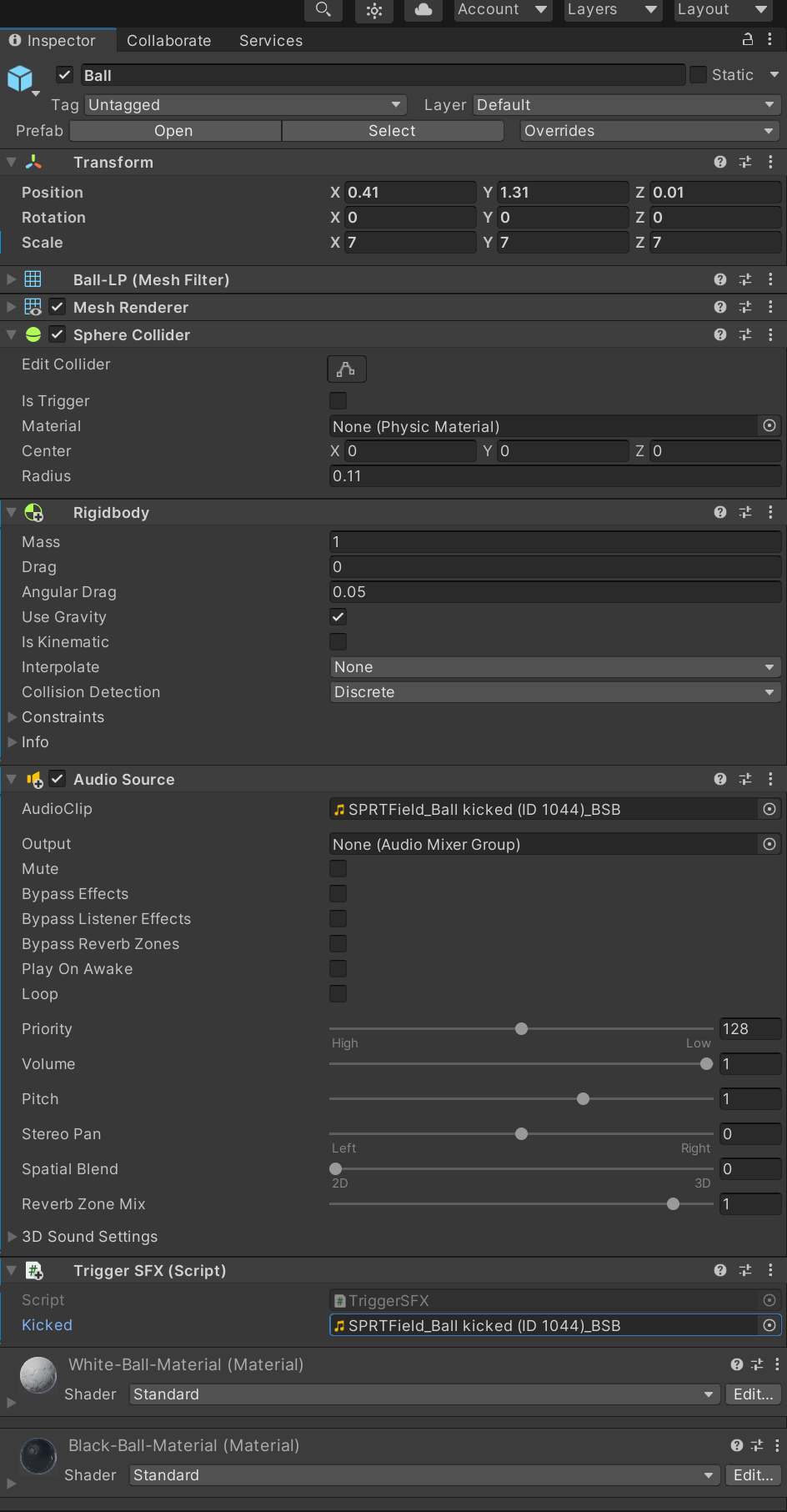Image resolution: width=787 pixels, height=1512 pixels.
Task: Open Sphere Collider Material object picker
Action: (x=769, y=426)
